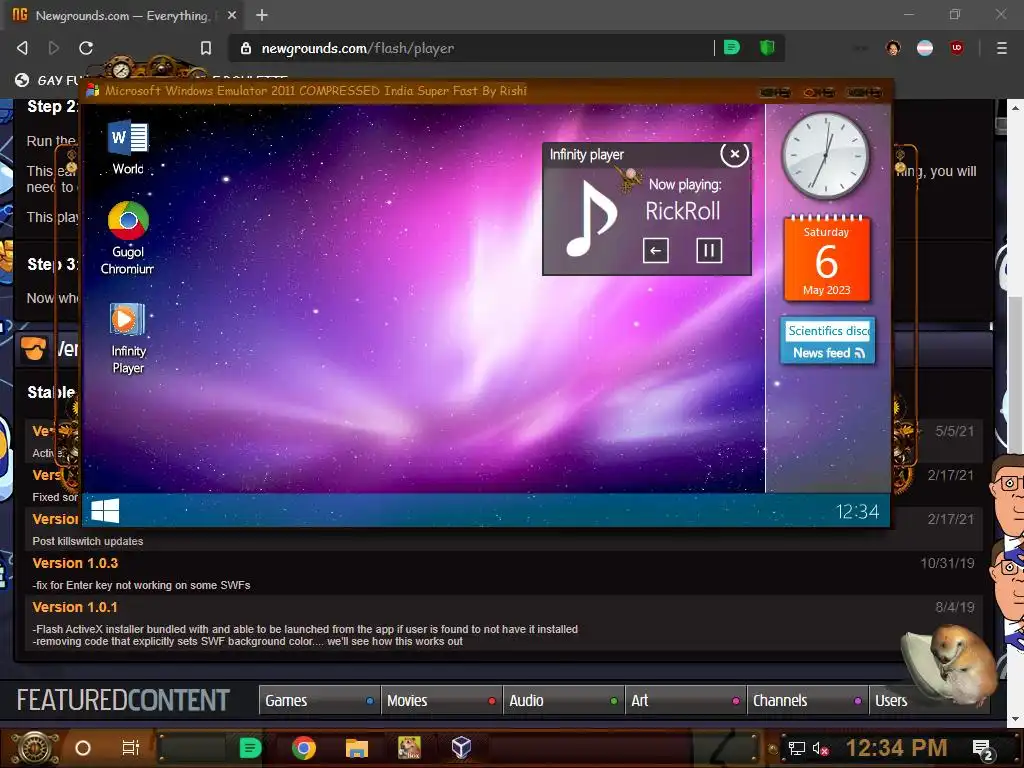Open the Art featured content tab
The height and width of the screenshot is (768, 1024).
point(686,700)
